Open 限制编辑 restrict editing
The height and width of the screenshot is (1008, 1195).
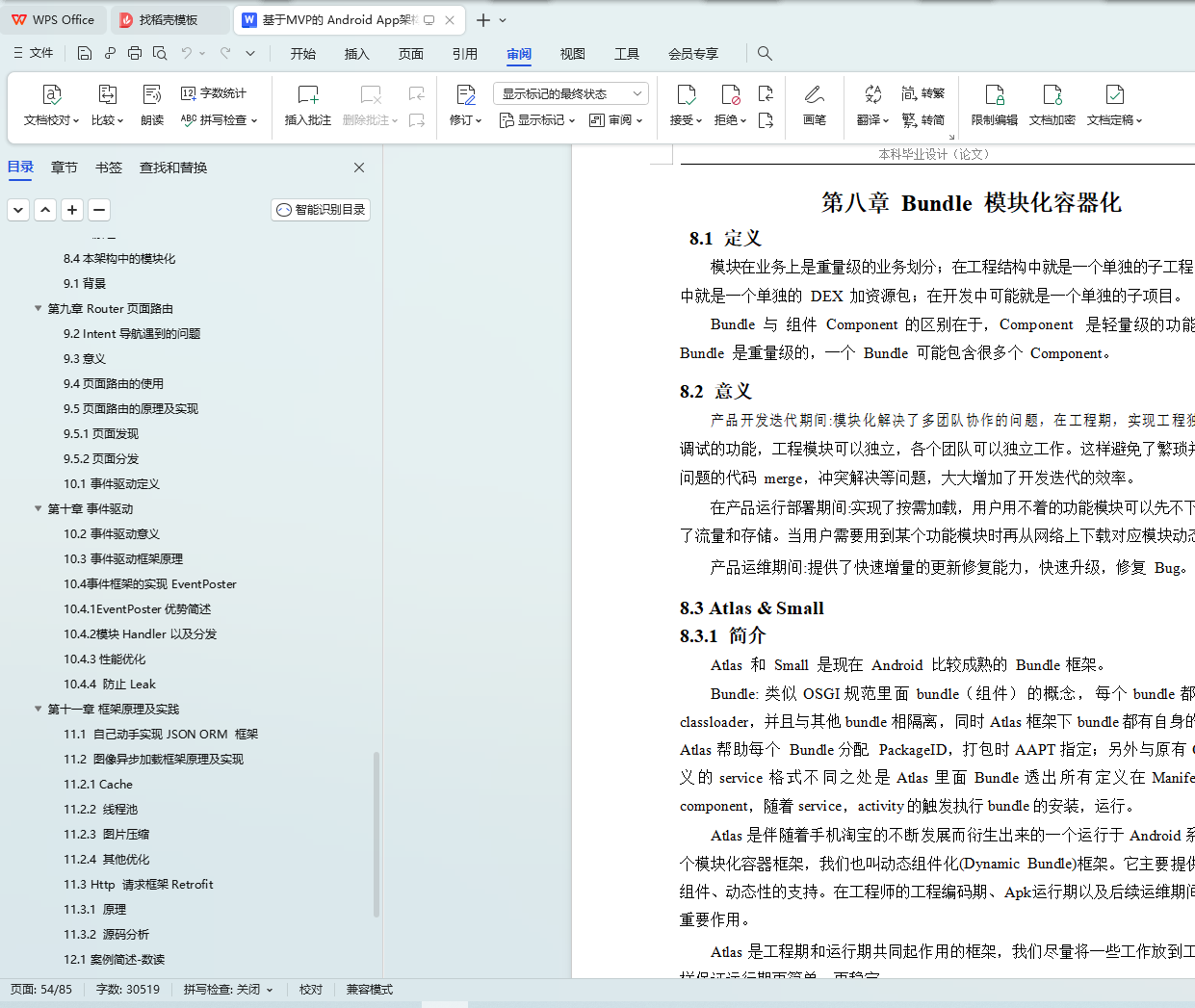[x=995, y=105]
